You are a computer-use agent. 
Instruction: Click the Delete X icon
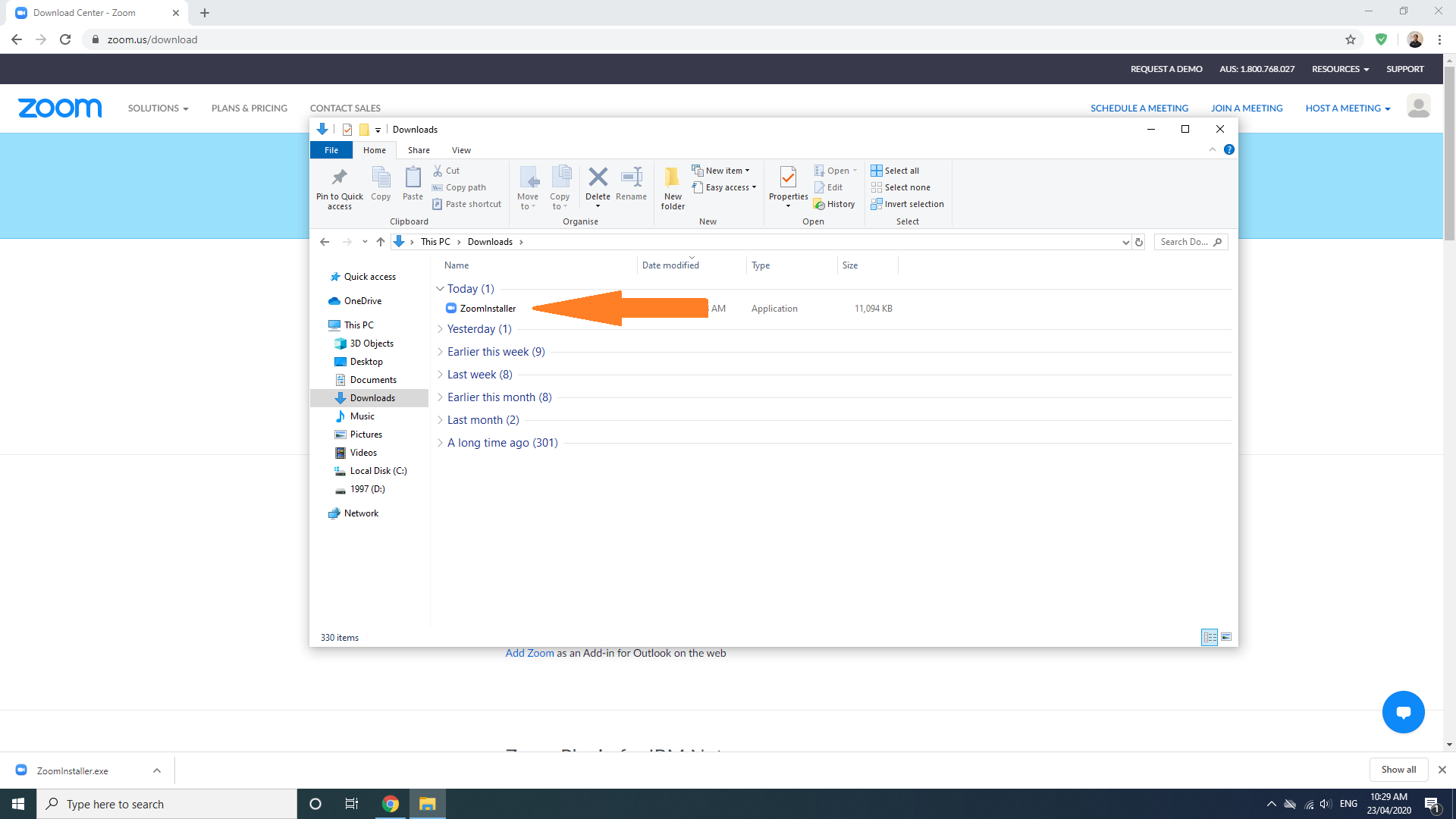(x=598, y=177)
